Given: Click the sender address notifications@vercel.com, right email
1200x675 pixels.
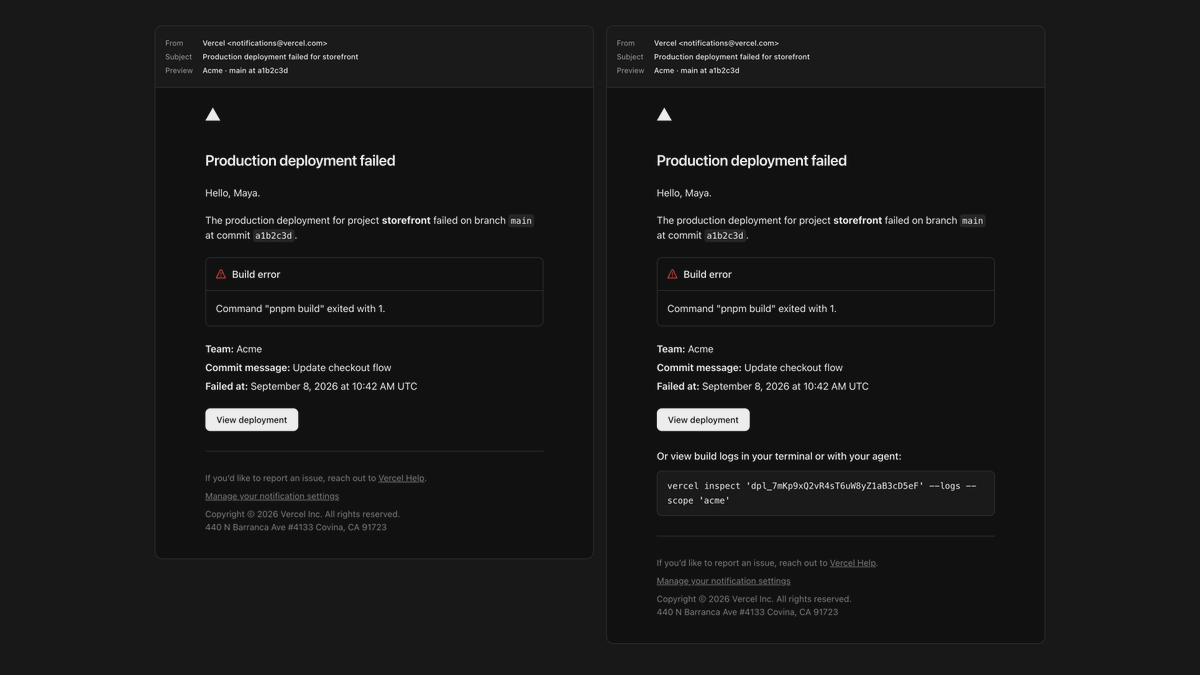Looking at the screenshot, I should [x=729, y=43].
